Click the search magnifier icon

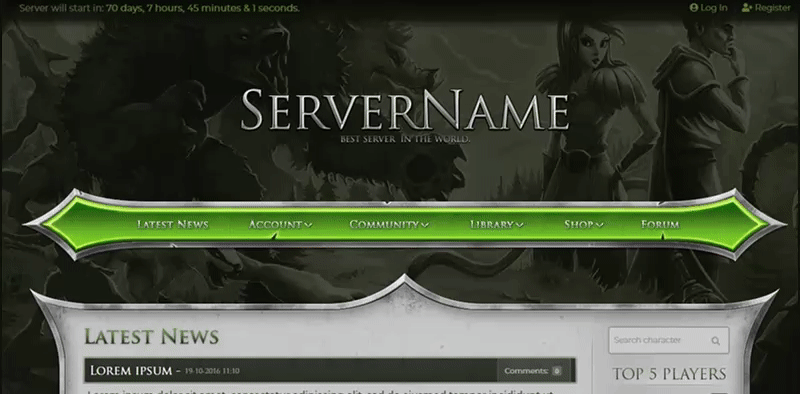[715, 341]
